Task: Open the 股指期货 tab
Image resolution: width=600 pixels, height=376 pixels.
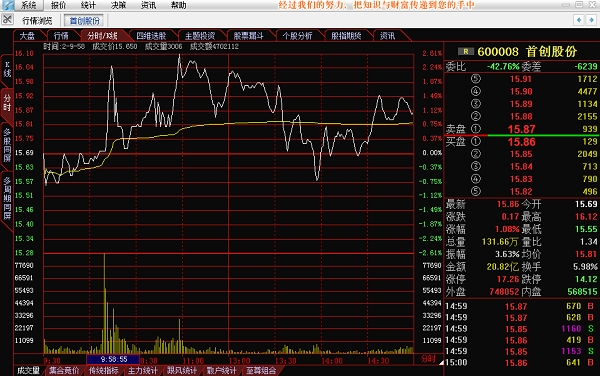Action: coord(346,36)
